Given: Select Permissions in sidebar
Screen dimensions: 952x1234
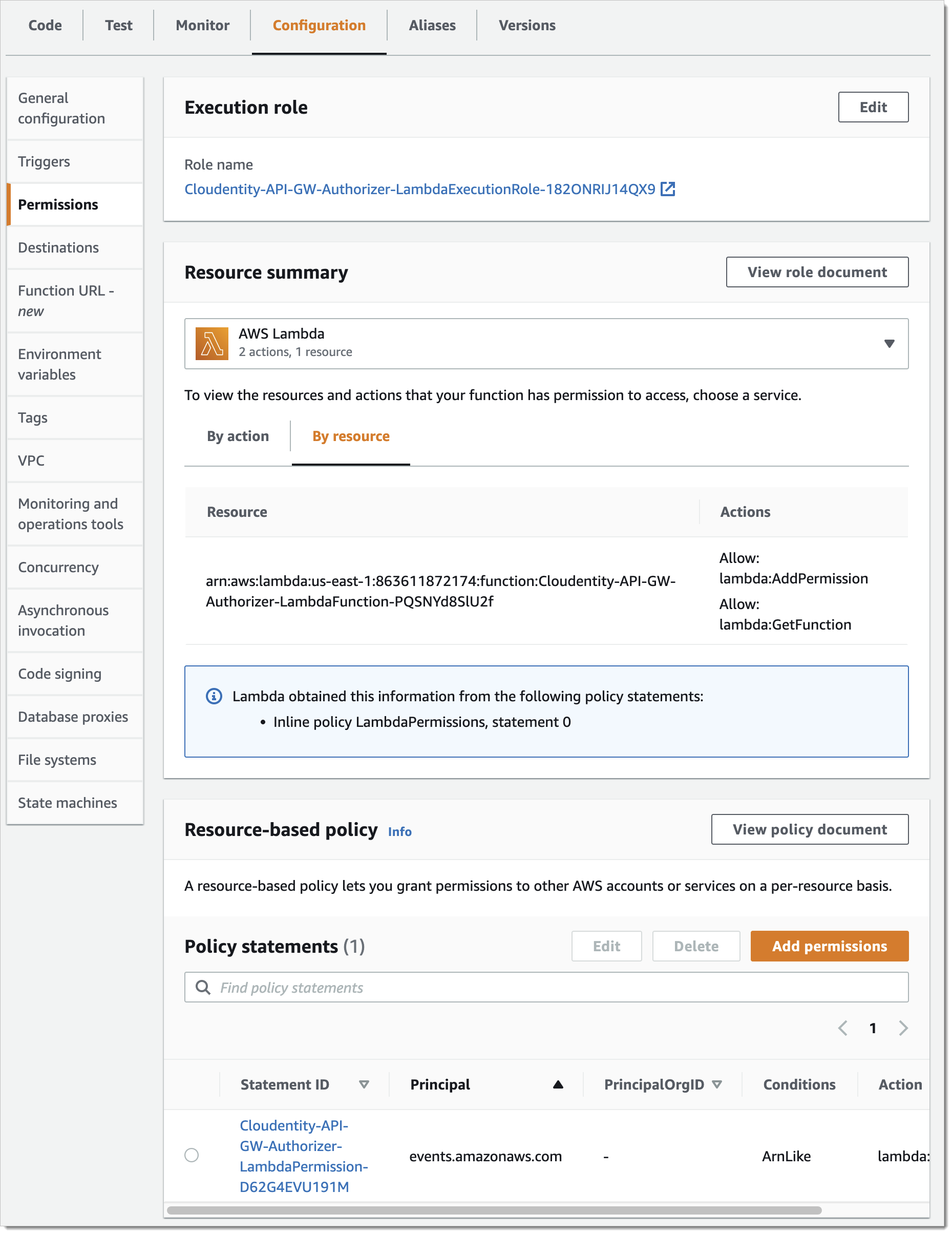Looking at the screenshot, I should (76, 204).
